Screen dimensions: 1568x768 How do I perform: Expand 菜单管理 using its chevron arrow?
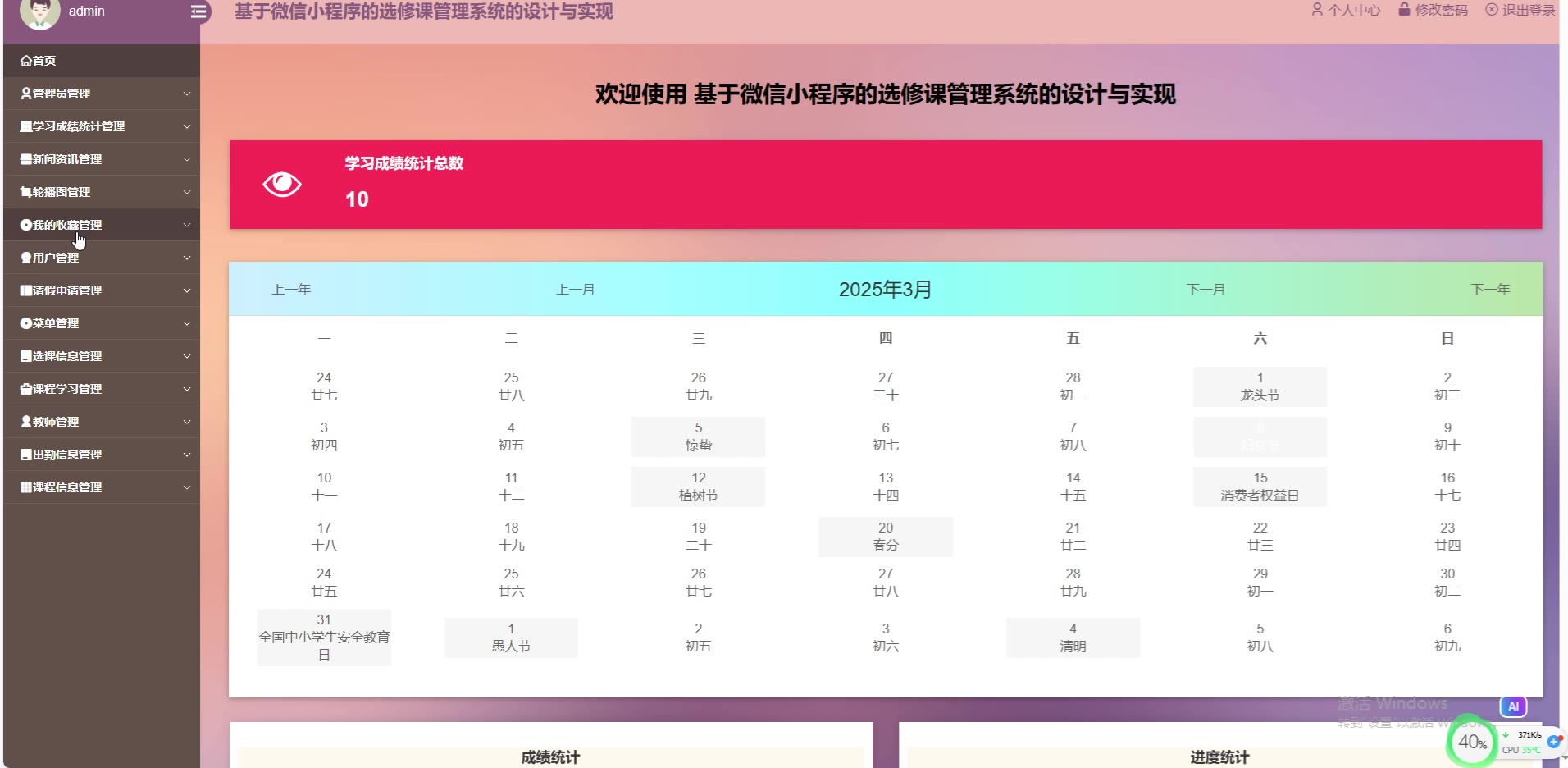187,323
